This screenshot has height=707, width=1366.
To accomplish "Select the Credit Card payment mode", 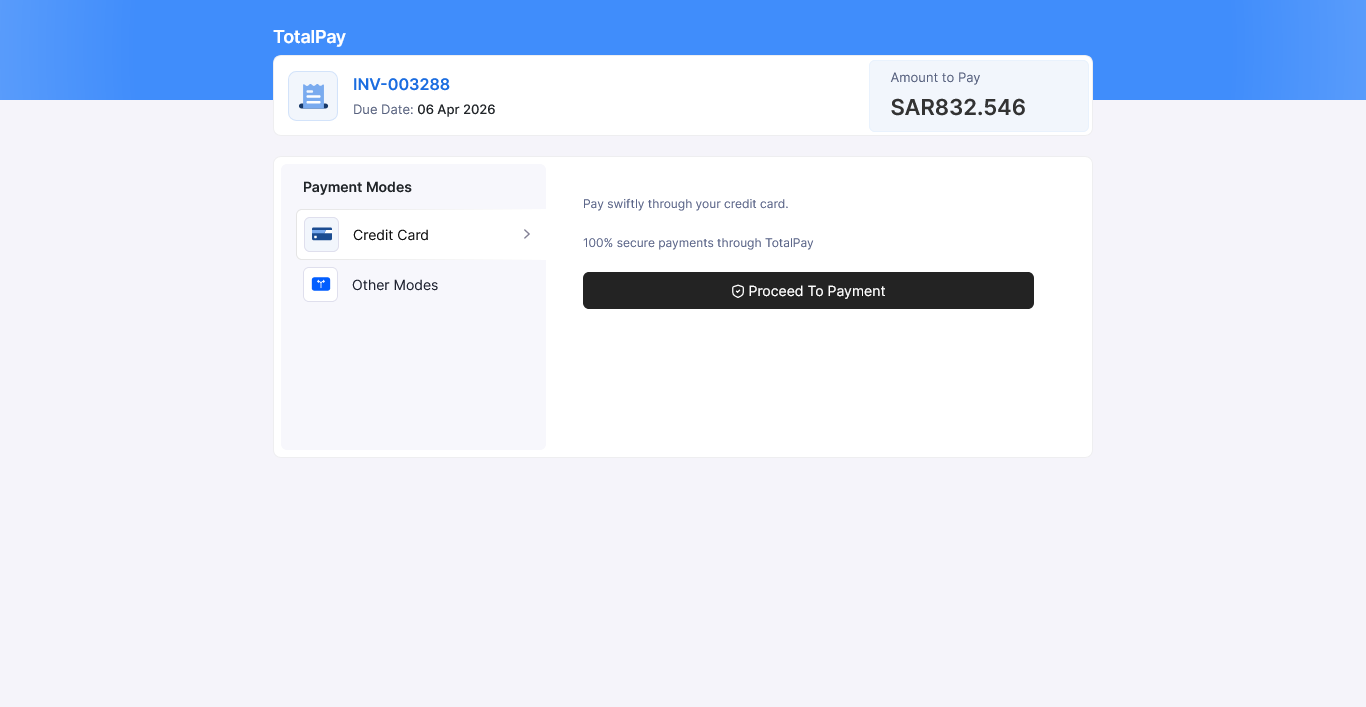I will (x=421, y=234).
